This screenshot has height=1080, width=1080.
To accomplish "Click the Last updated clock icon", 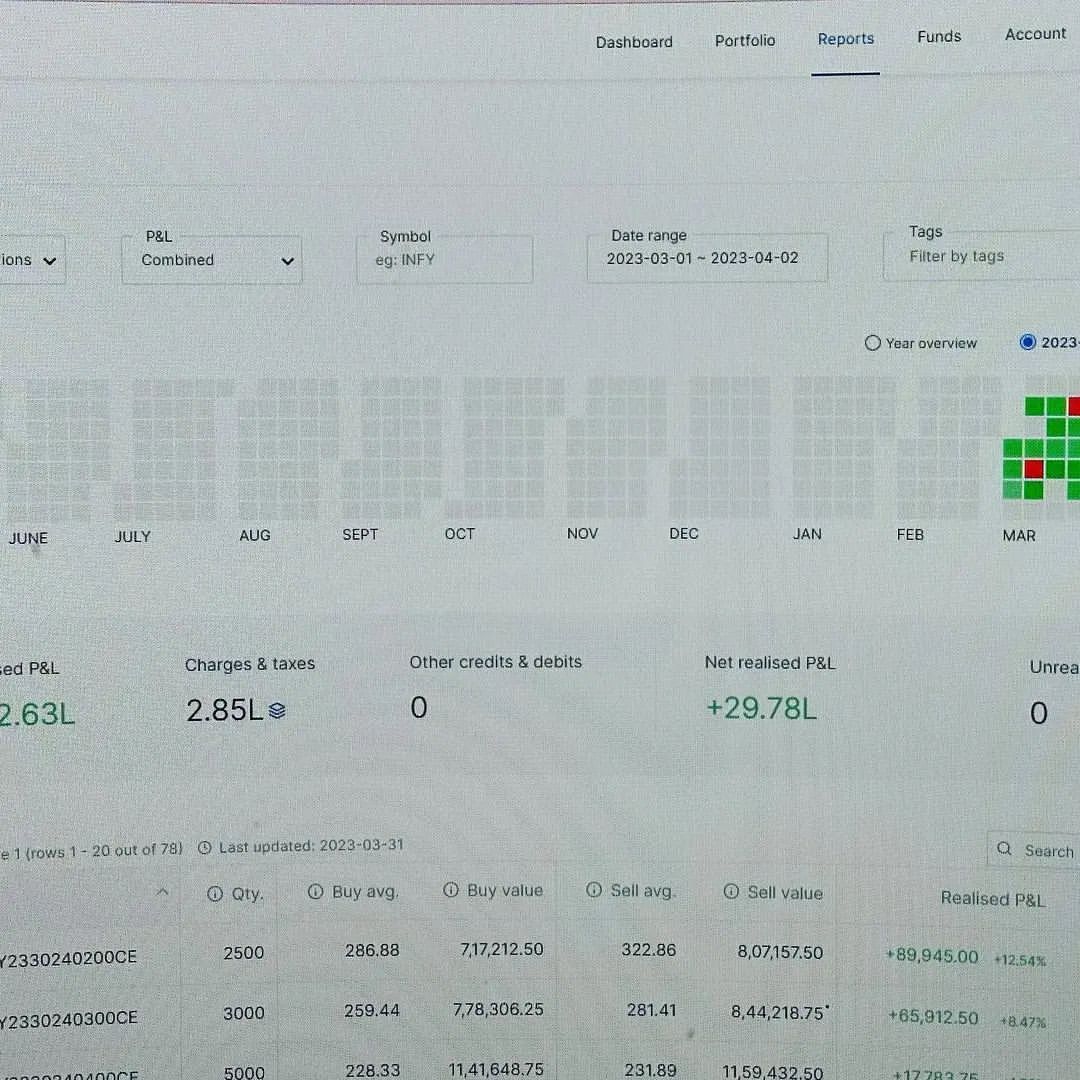I will click(205, 847).
